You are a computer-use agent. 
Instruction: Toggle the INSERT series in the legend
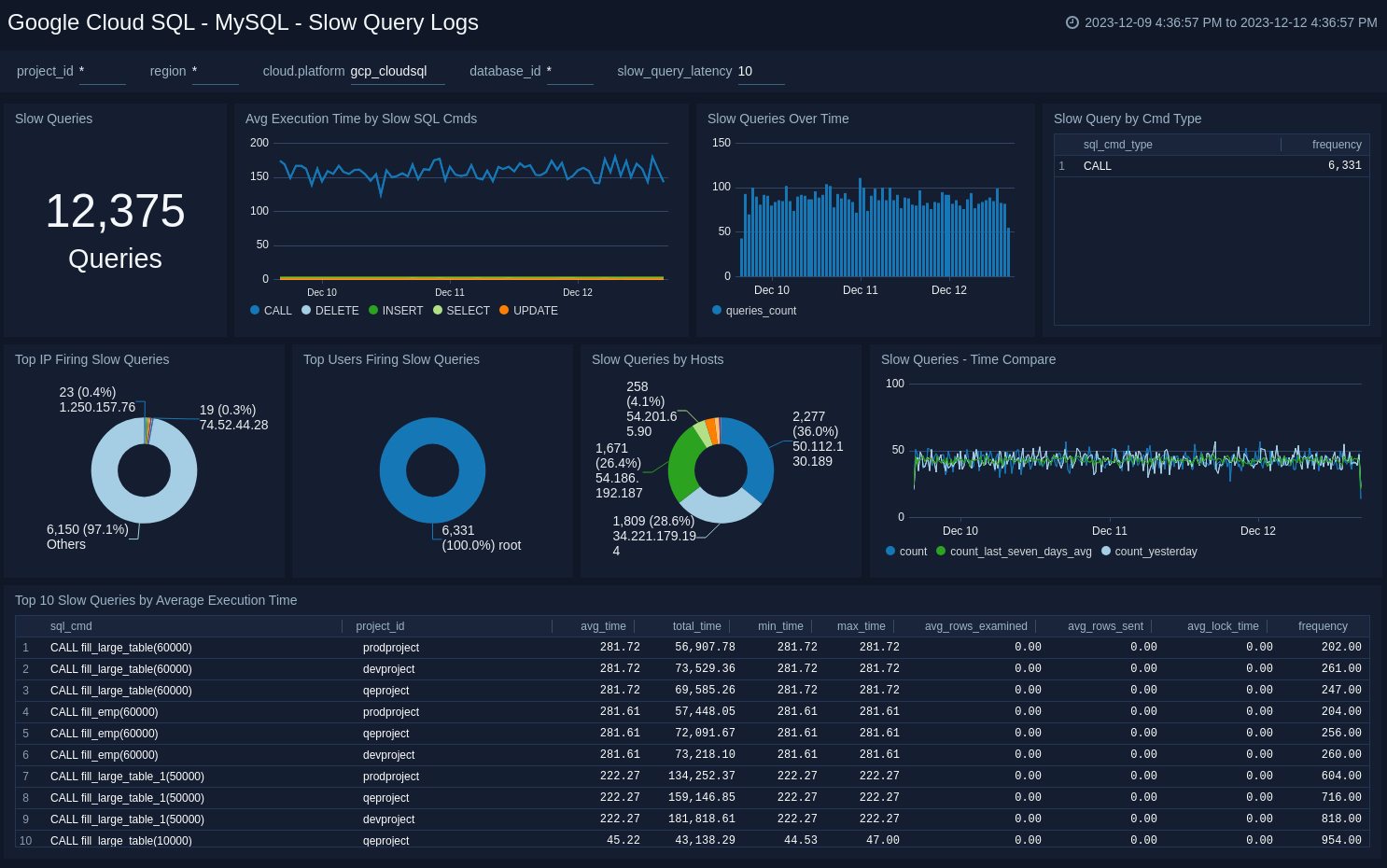(396, 311)
